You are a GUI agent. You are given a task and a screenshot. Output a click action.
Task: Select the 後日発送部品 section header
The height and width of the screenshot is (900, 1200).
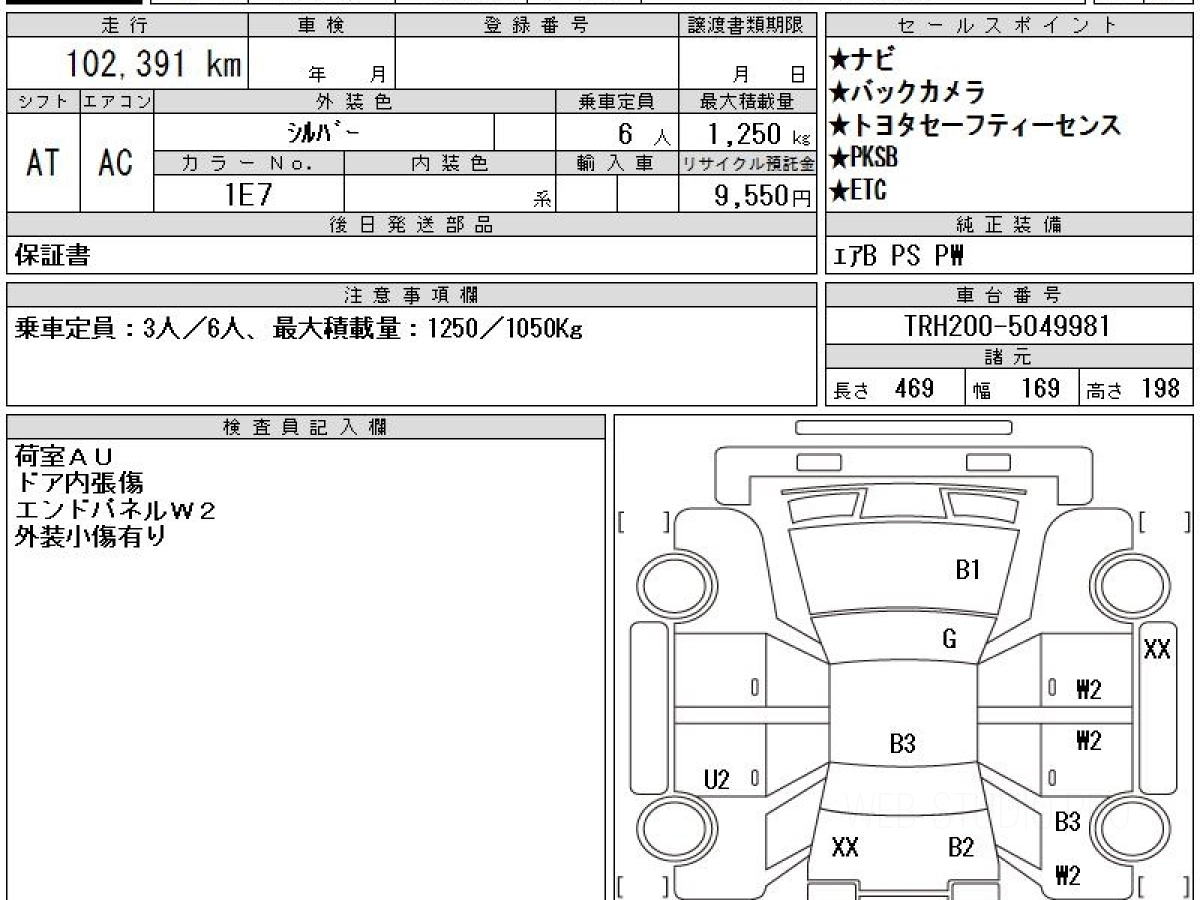pos(412,225)
